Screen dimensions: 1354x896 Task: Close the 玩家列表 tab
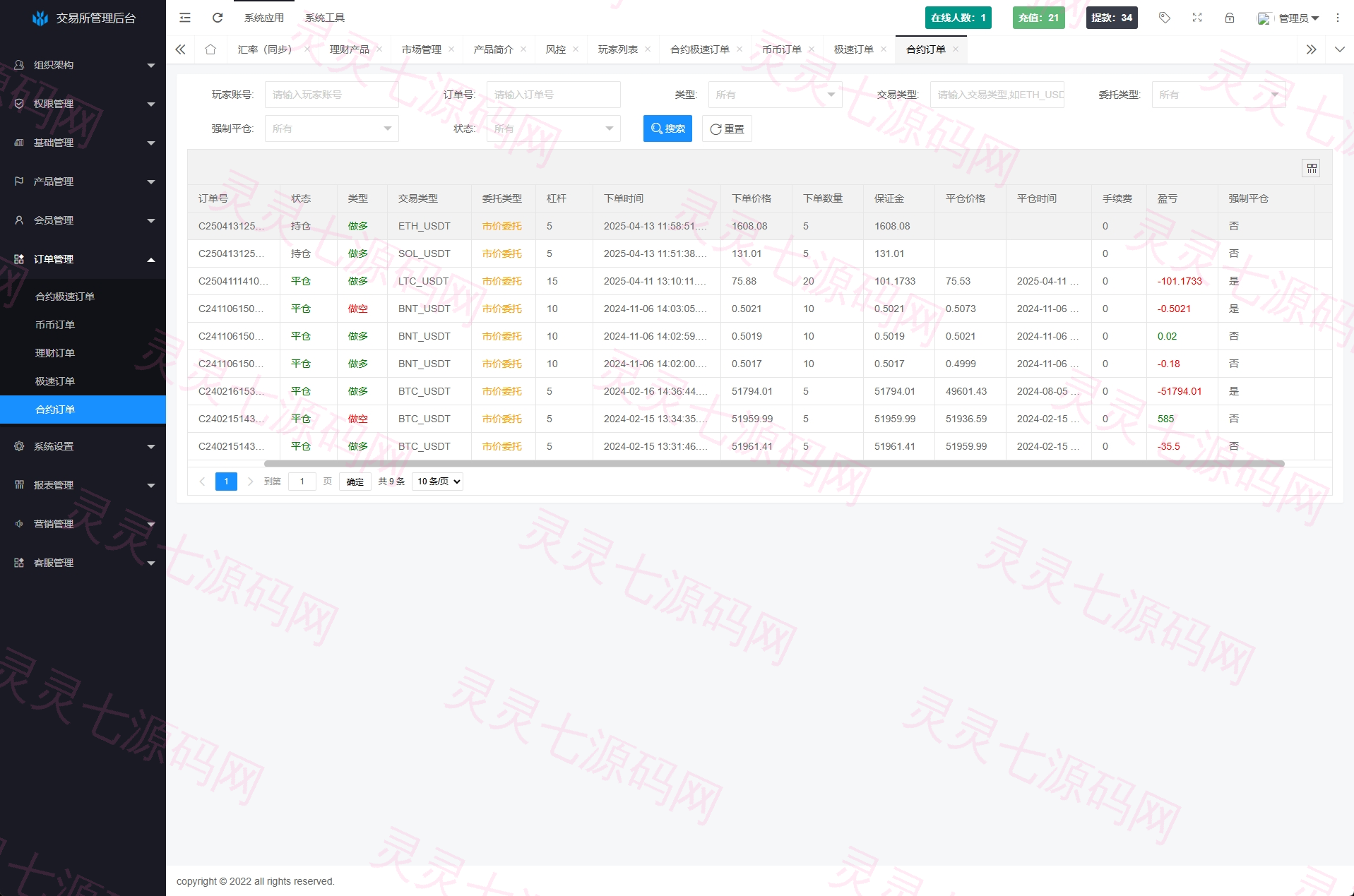[648, 49]
